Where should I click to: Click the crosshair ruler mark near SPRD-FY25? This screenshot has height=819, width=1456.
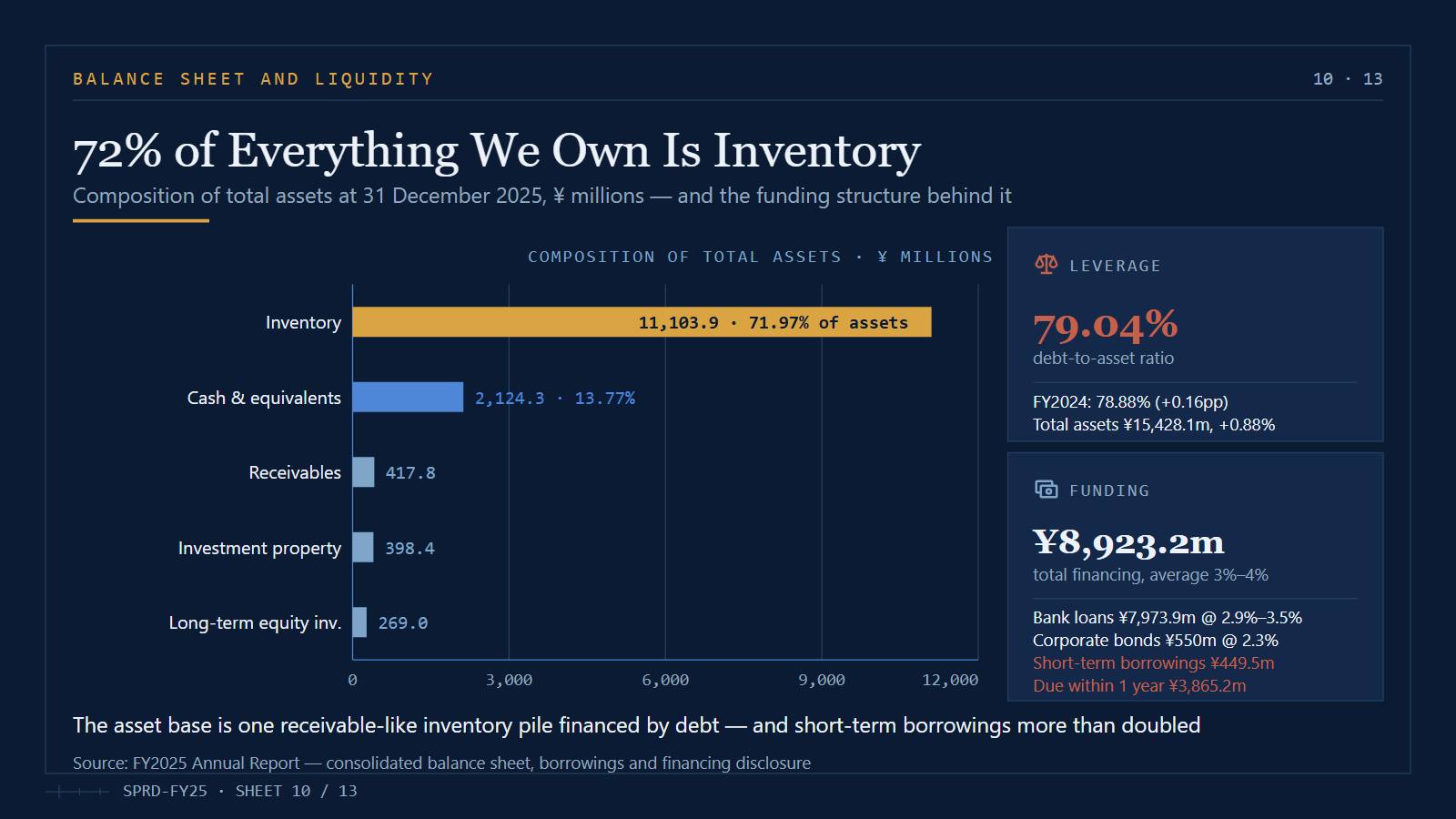point(77,792)
